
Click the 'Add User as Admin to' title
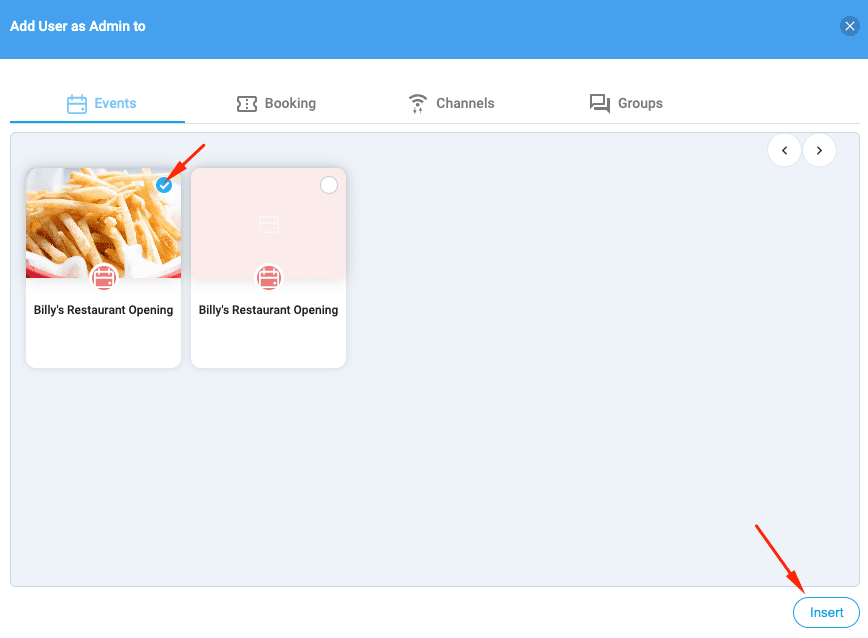click(x=78, y=26)
